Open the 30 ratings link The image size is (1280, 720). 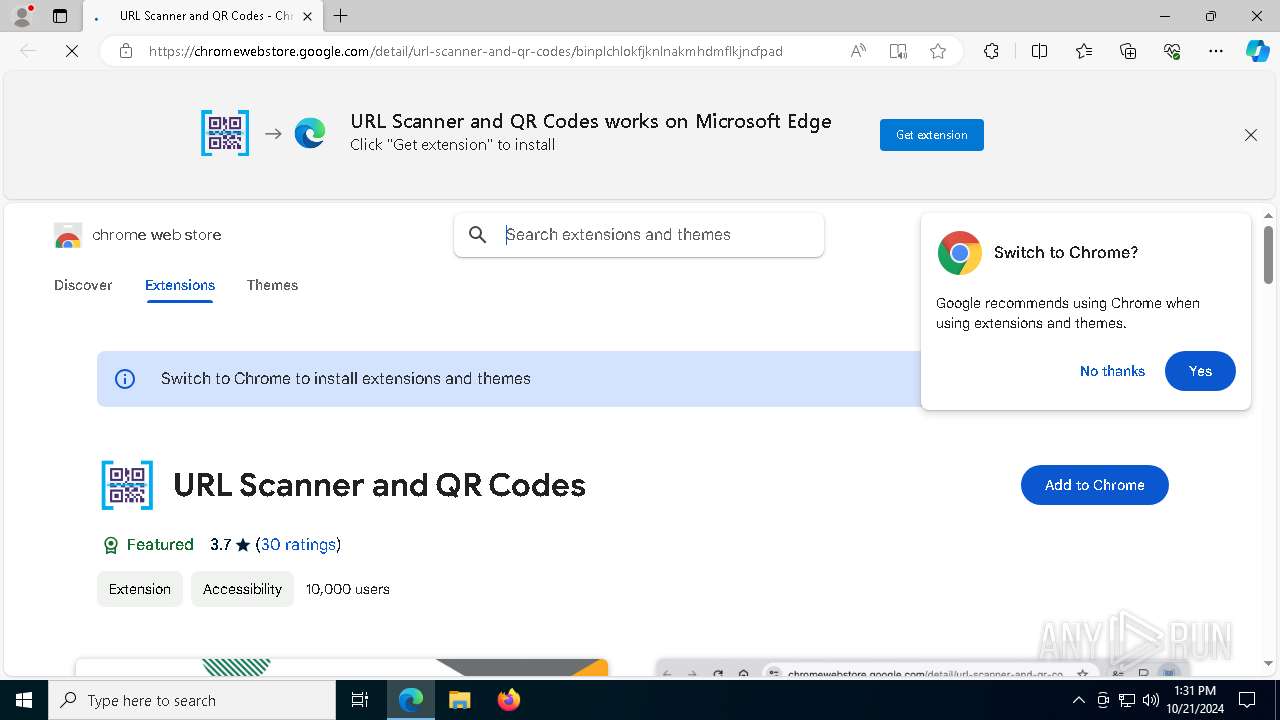(x=298, y=545)
